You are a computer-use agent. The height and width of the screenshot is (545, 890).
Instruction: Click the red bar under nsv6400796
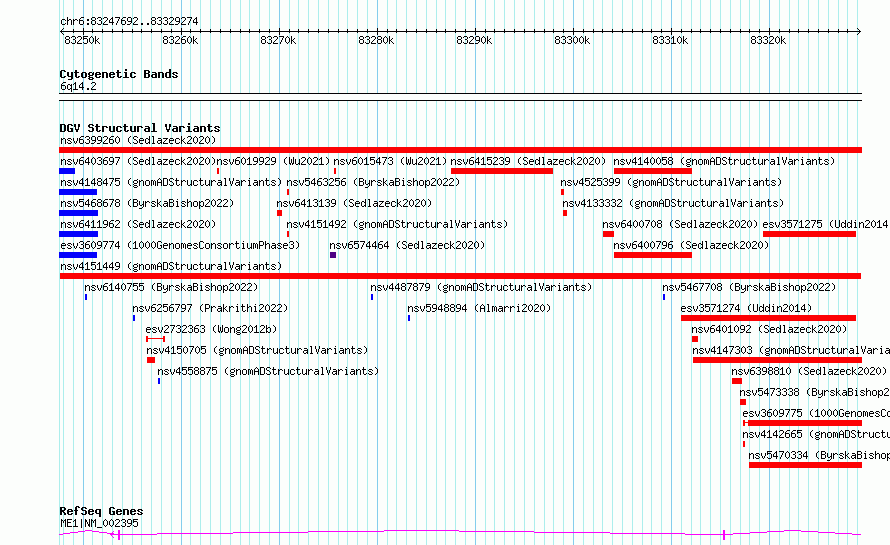point(653,255)
